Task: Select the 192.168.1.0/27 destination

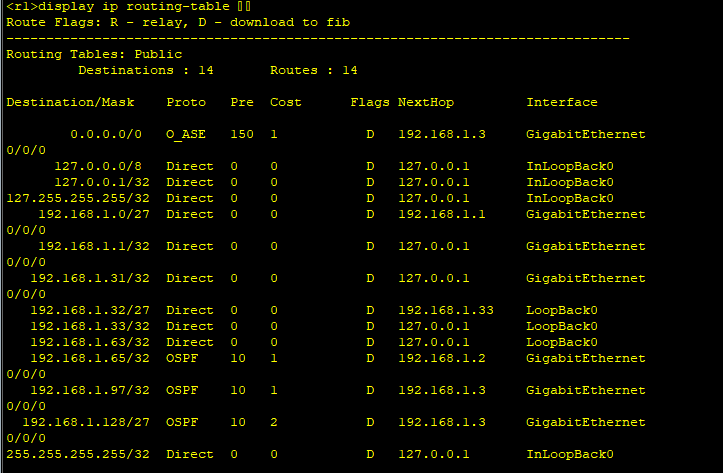Action: 94,214
